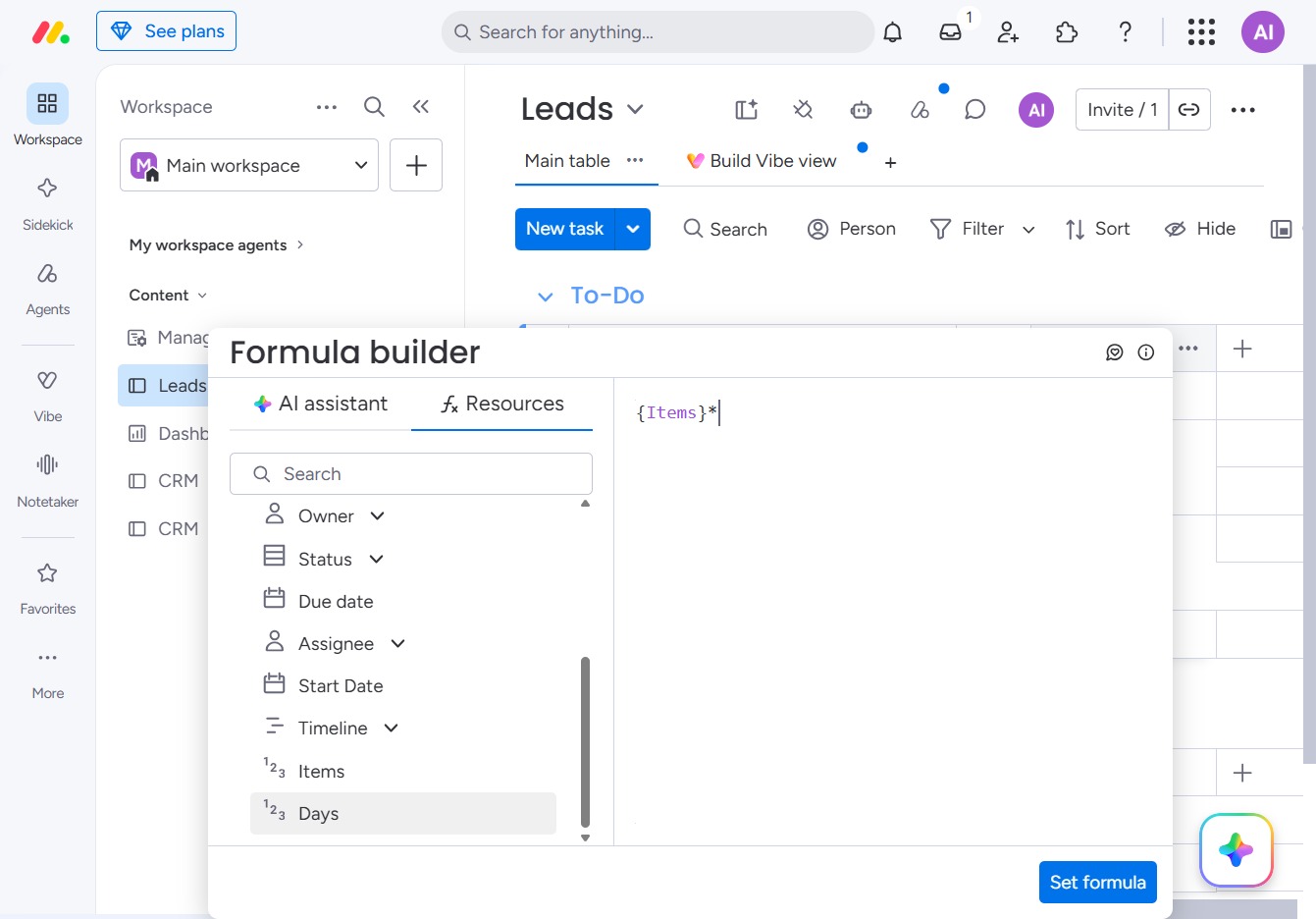Copy the board link icon
The height and width of the screenshot is (919, 1316).
(1189, 110)
